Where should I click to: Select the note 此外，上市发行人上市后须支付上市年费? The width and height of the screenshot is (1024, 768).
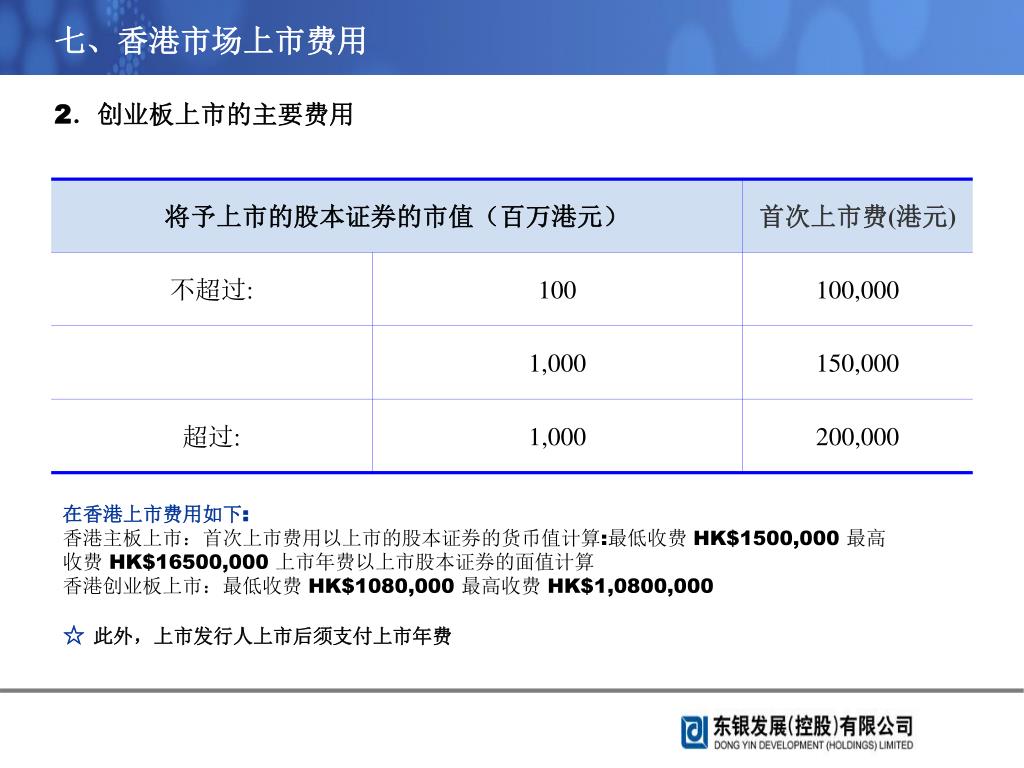point(272,635)
